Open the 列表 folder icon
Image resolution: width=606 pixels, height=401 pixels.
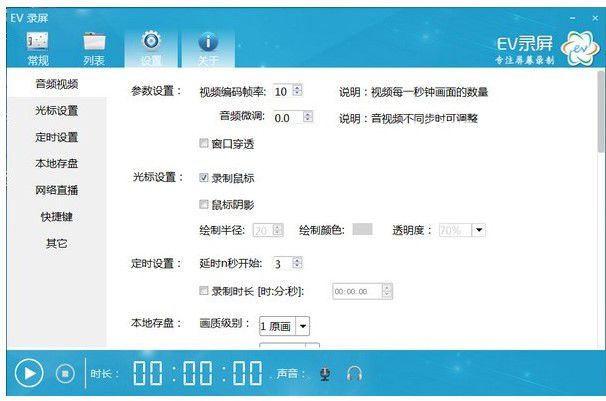[94, 41]
